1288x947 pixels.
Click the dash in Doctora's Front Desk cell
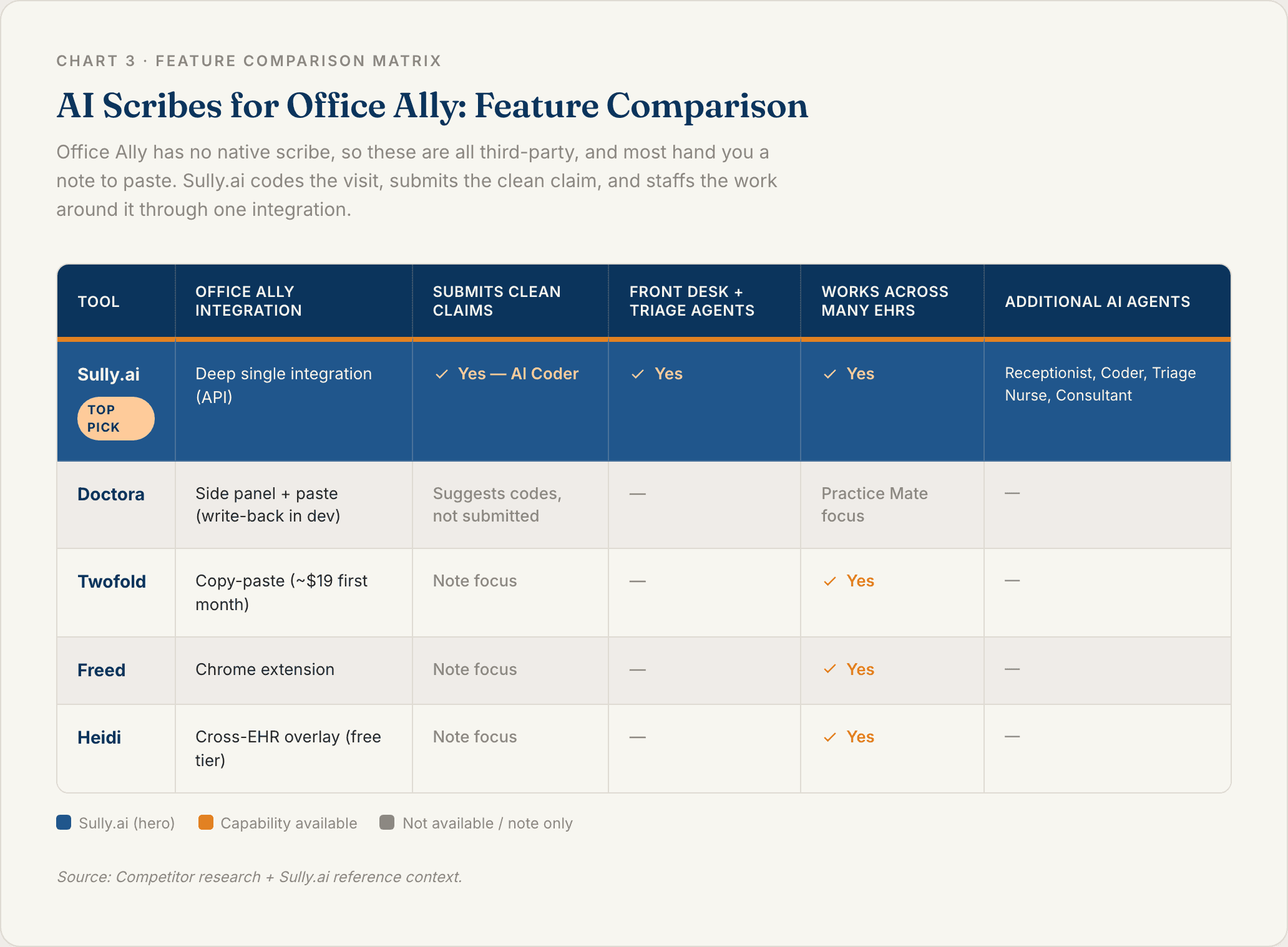[637, 493]
